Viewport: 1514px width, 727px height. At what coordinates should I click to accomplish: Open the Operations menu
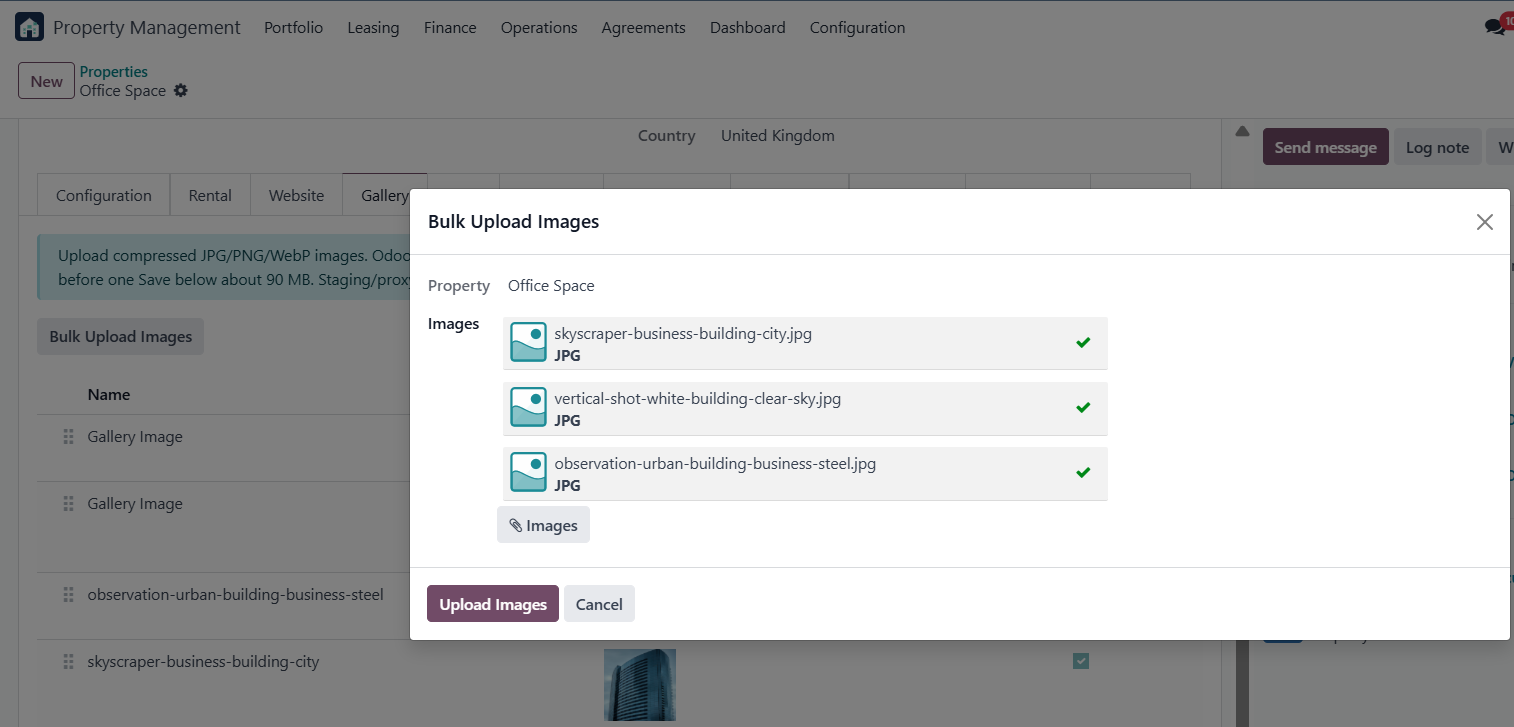click(x=539, y=28)
